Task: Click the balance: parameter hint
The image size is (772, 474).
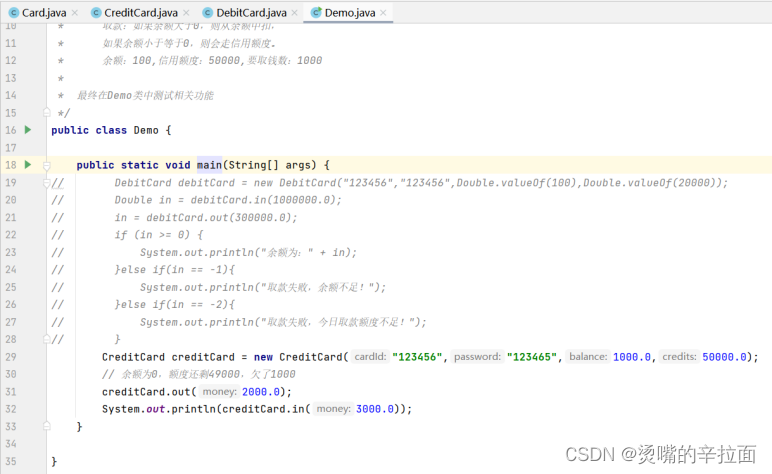Action: click(x=588, y=357)
